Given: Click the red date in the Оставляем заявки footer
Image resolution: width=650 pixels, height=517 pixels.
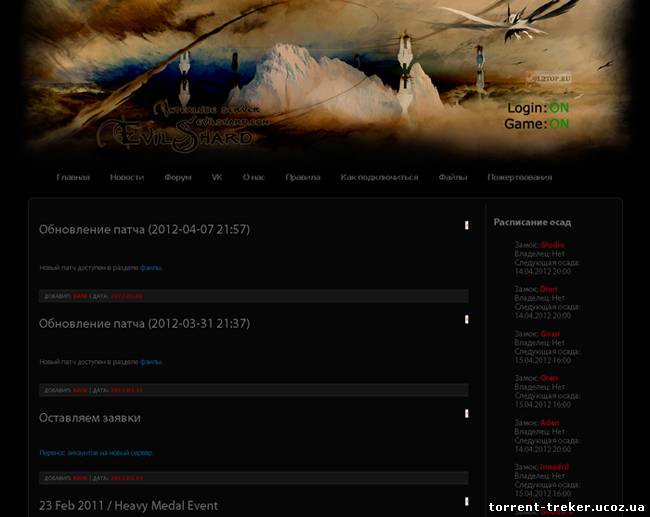Looking at the screenshot, I should coord(127,478).
